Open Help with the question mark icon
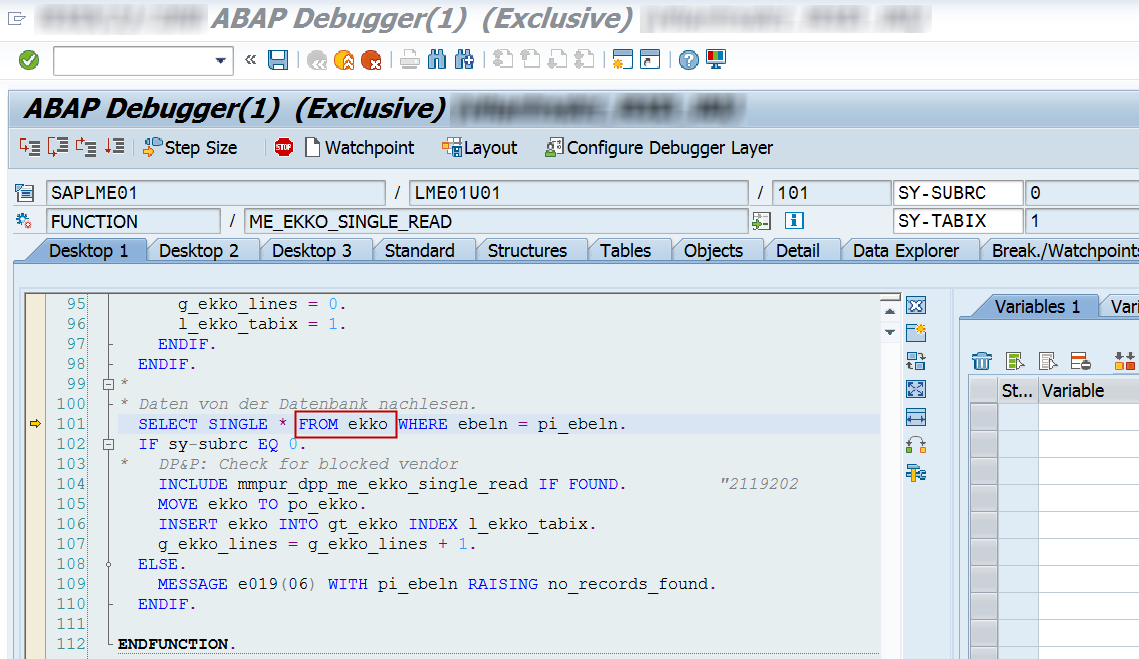 point(687,60)
